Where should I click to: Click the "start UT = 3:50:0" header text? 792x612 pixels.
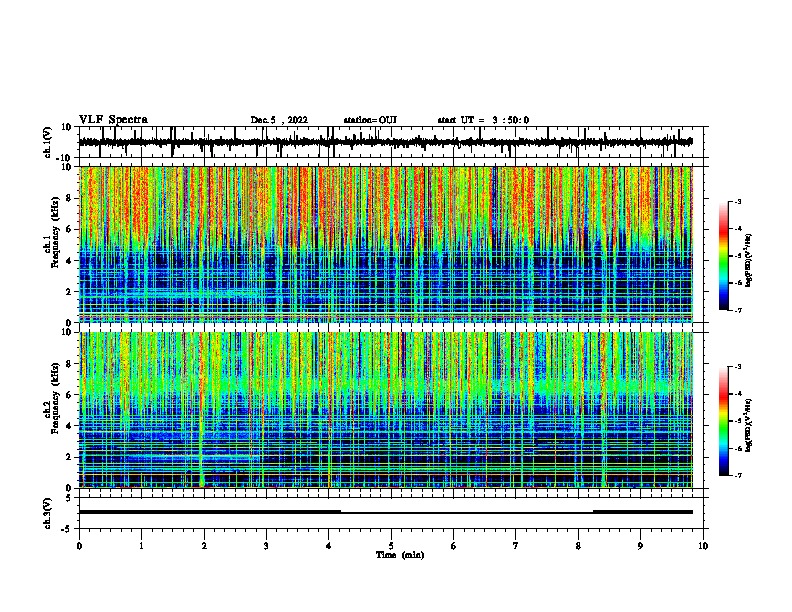(483, 120)
